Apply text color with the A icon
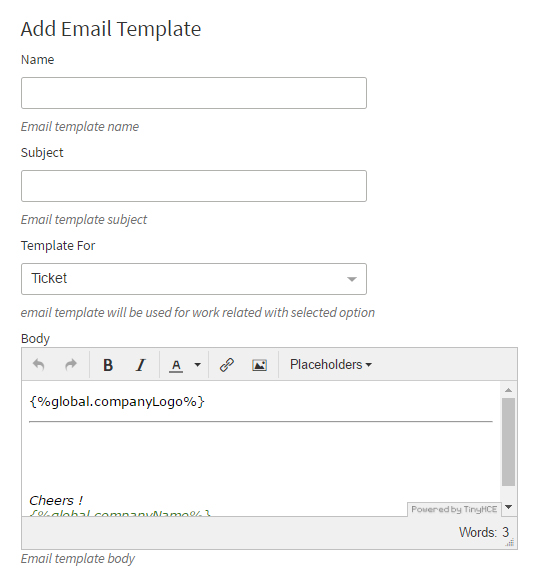 tap(176, 365)
